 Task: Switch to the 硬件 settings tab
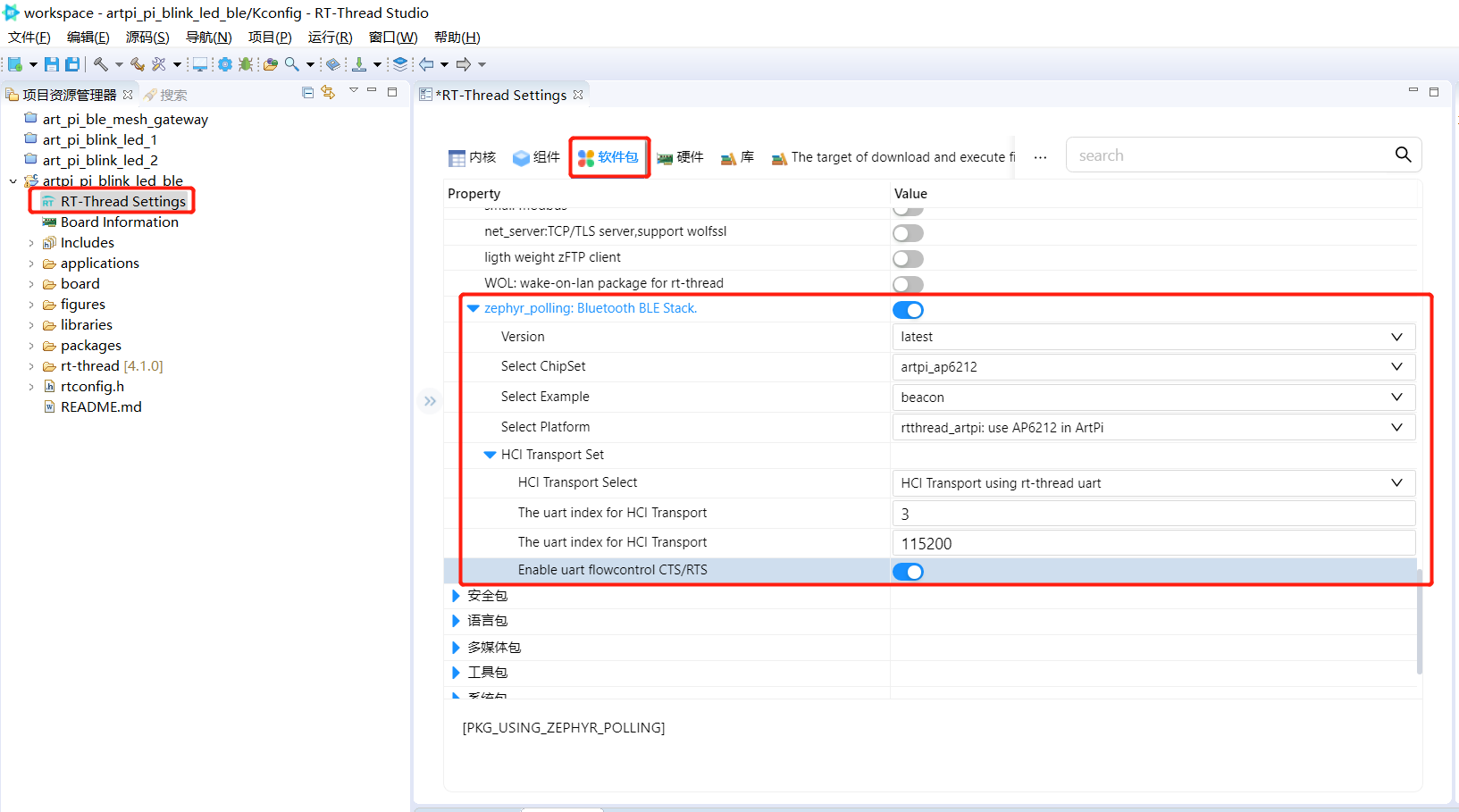680,157
